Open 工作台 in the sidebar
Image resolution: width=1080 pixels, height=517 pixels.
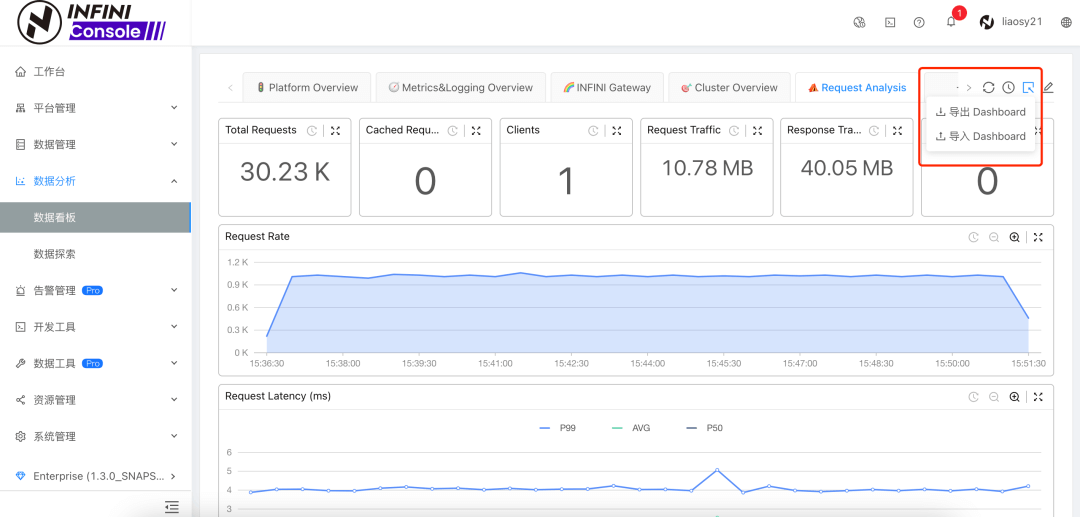(96, 72)
